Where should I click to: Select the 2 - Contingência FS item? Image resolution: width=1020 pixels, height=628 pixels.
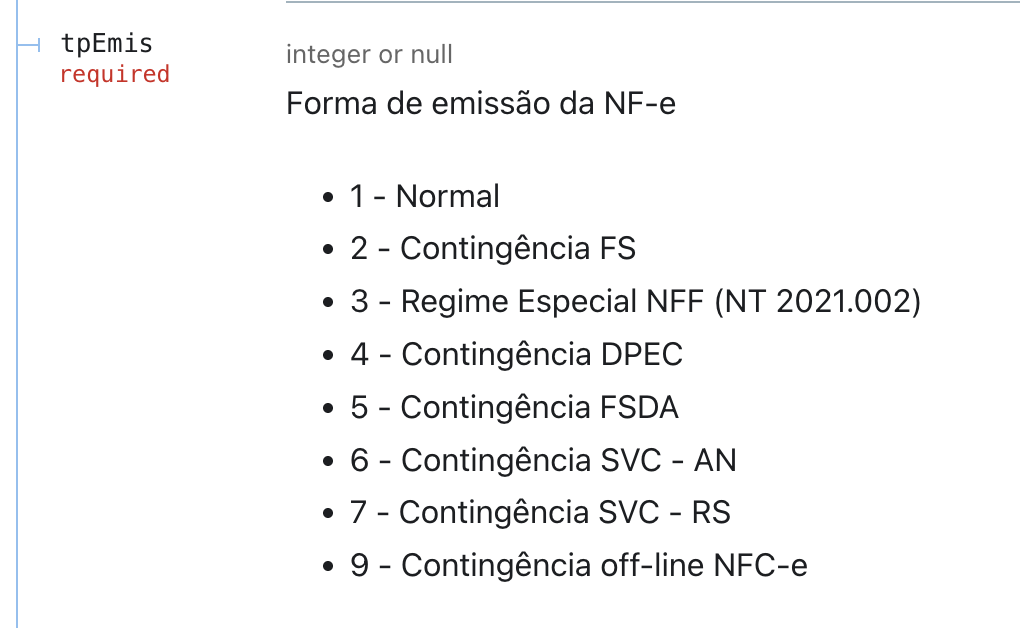click(x=493, y=249)
